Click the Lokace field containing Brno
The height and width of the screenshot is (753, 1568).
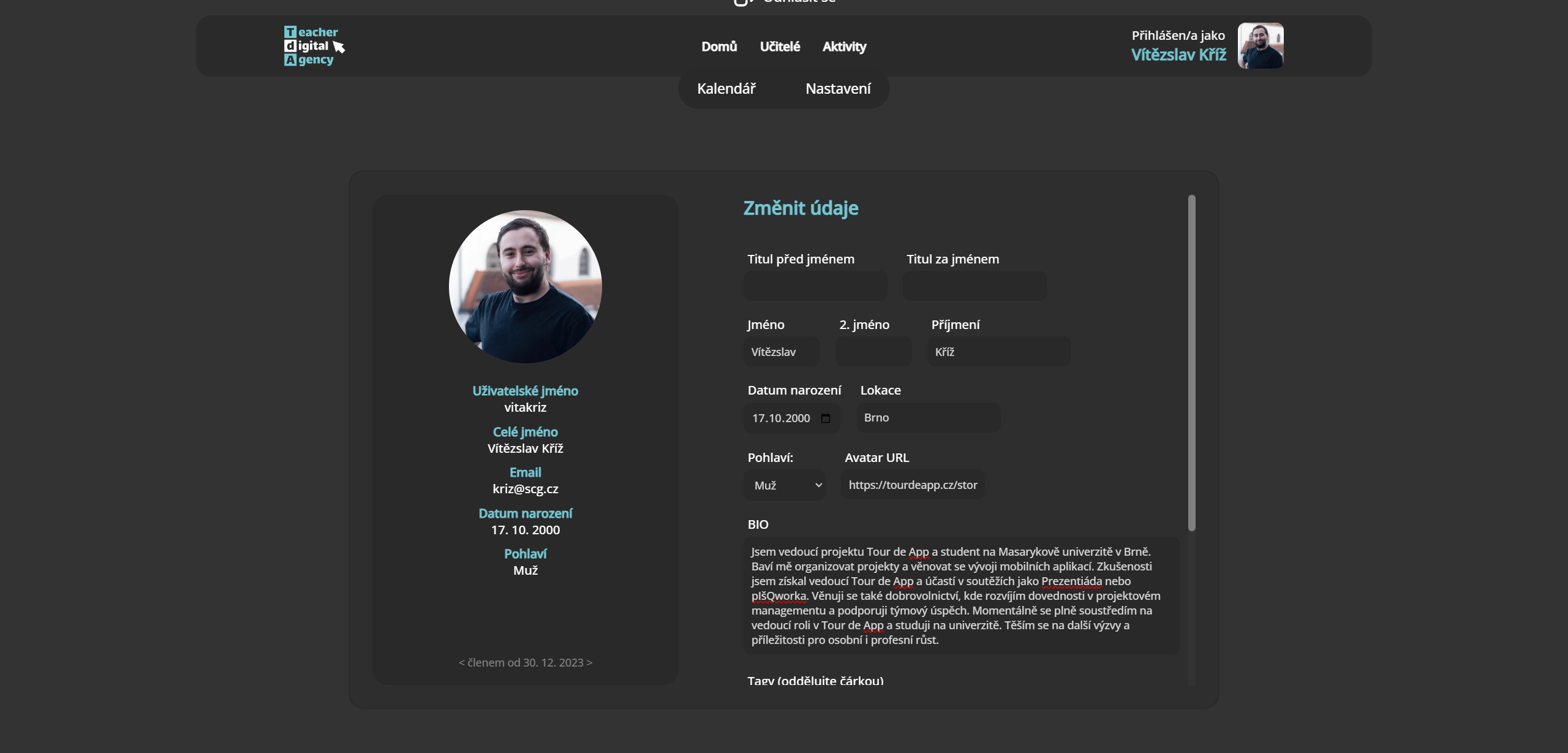click(x=929, y=417)
